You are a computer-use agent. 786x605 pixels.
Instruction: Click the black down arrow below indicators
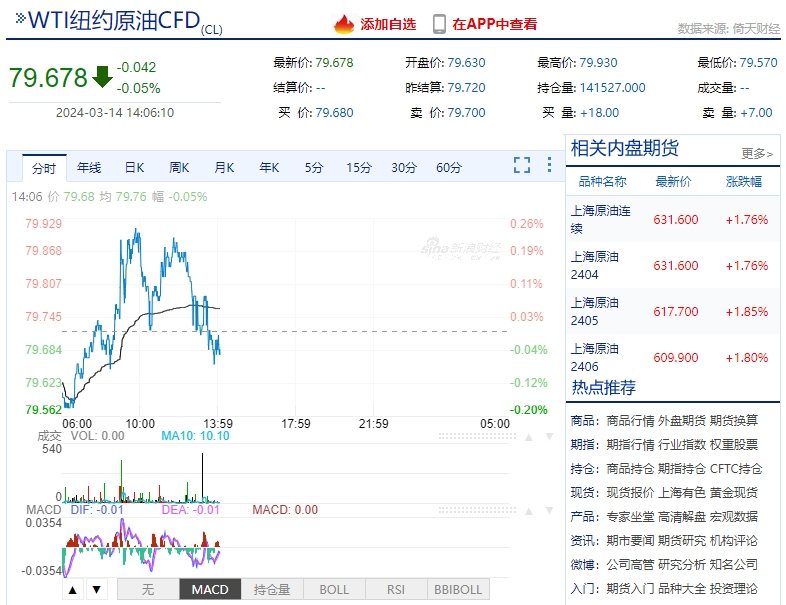97,589
